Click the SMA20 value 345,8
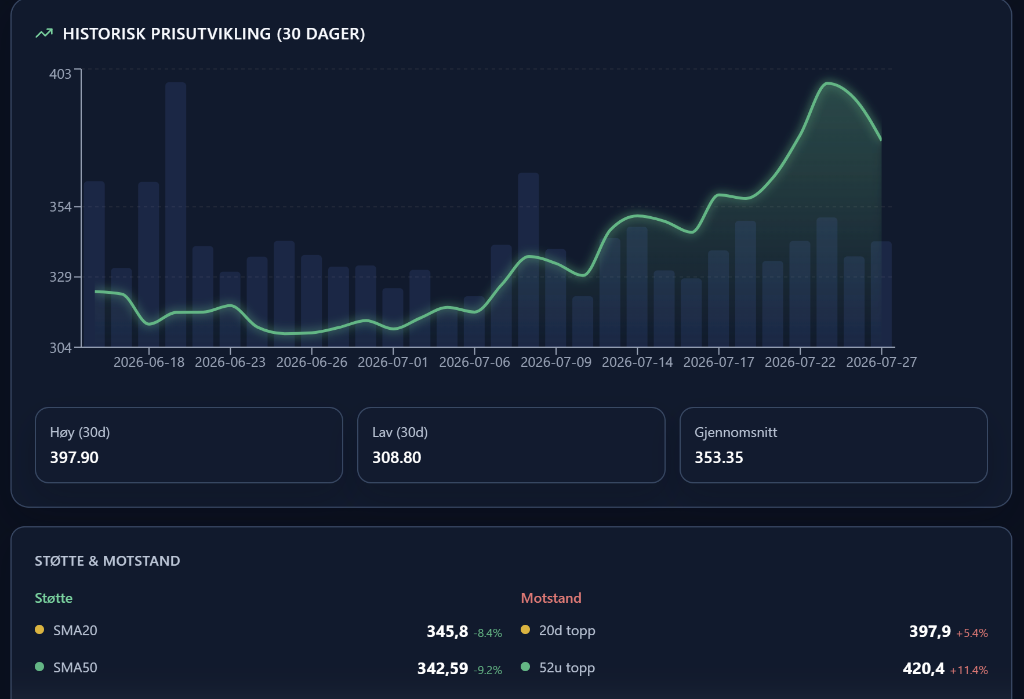Viewport: 1024px width, 699px height. (x=447, y=632)
